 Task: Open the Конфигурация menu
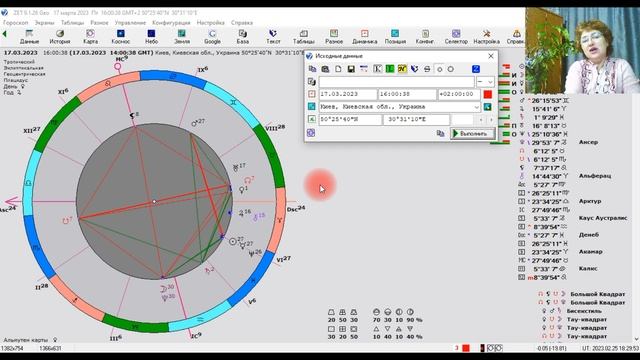pos(171,23)
